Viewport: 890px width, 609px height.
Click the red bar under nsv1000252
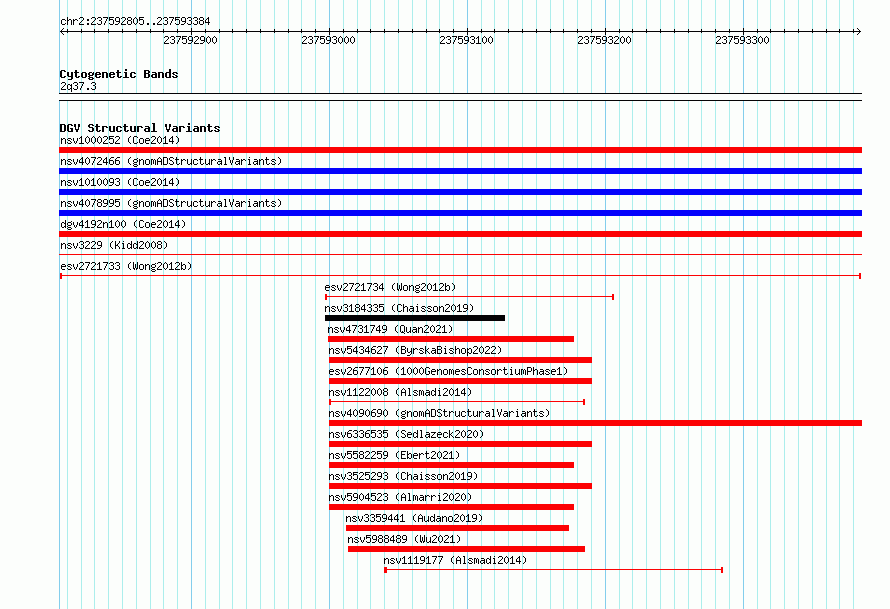[x=460, y=150]
